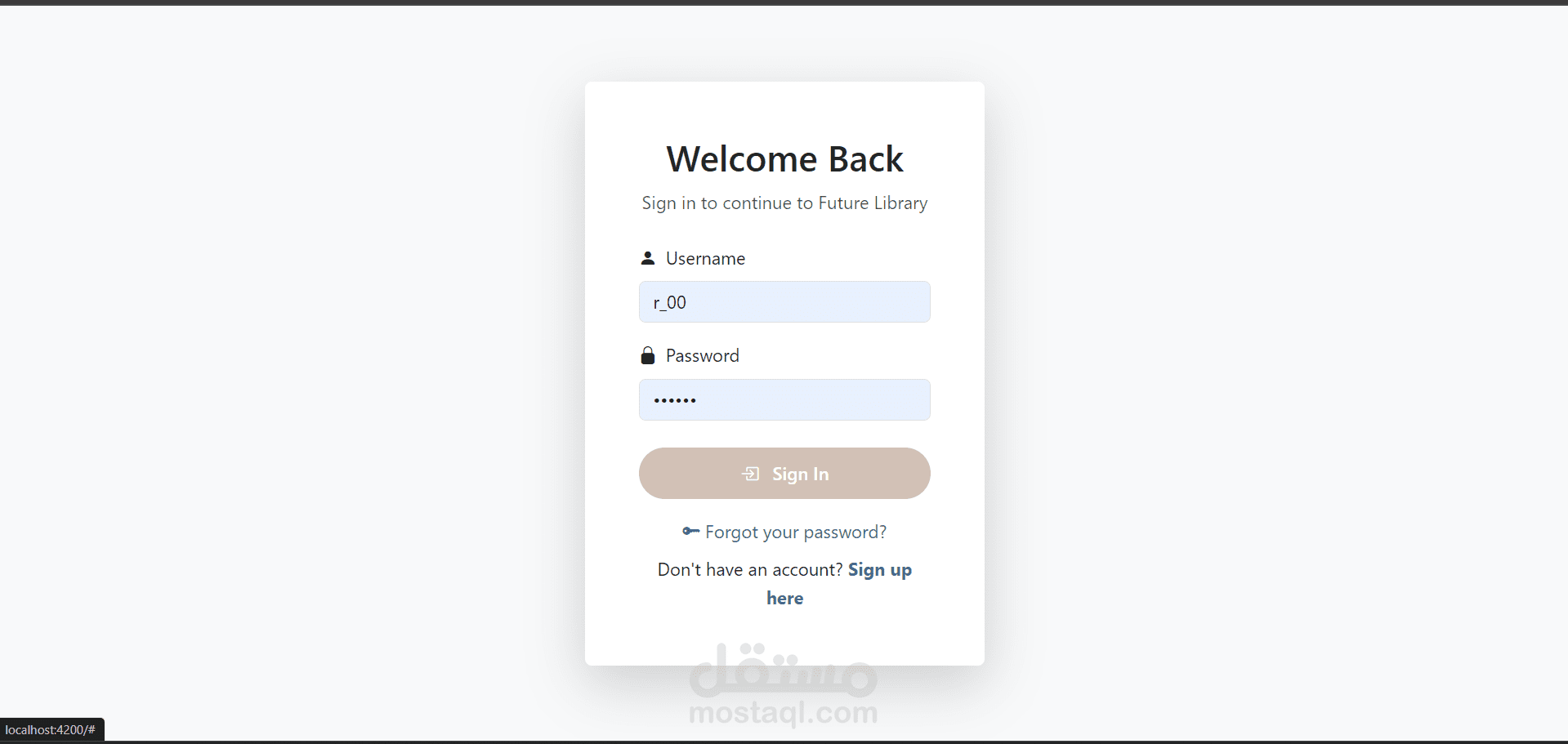Place cursor on the masked password dots
This screenshot has height=744, width=1568.
675,400
